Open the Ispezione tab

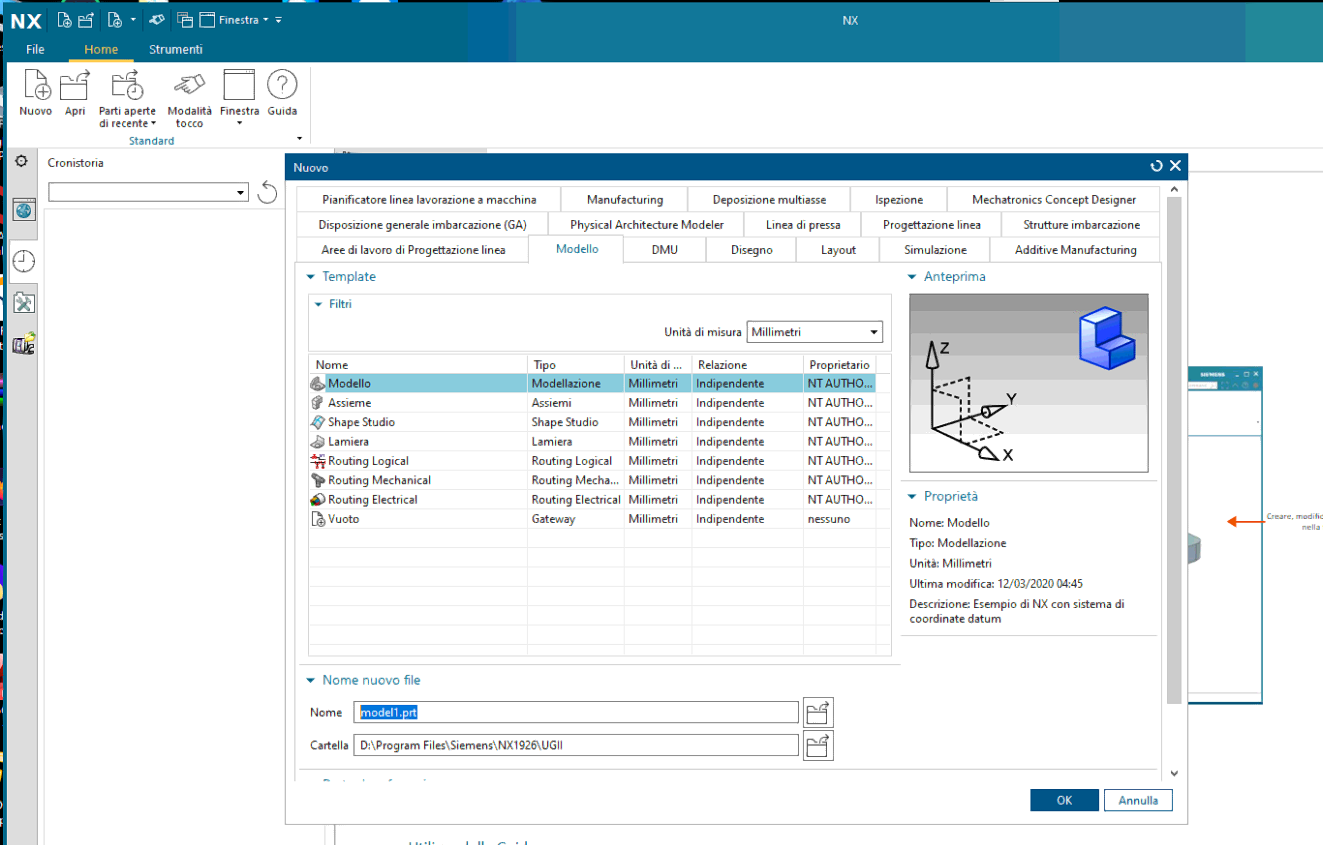[x=899, y=200]
